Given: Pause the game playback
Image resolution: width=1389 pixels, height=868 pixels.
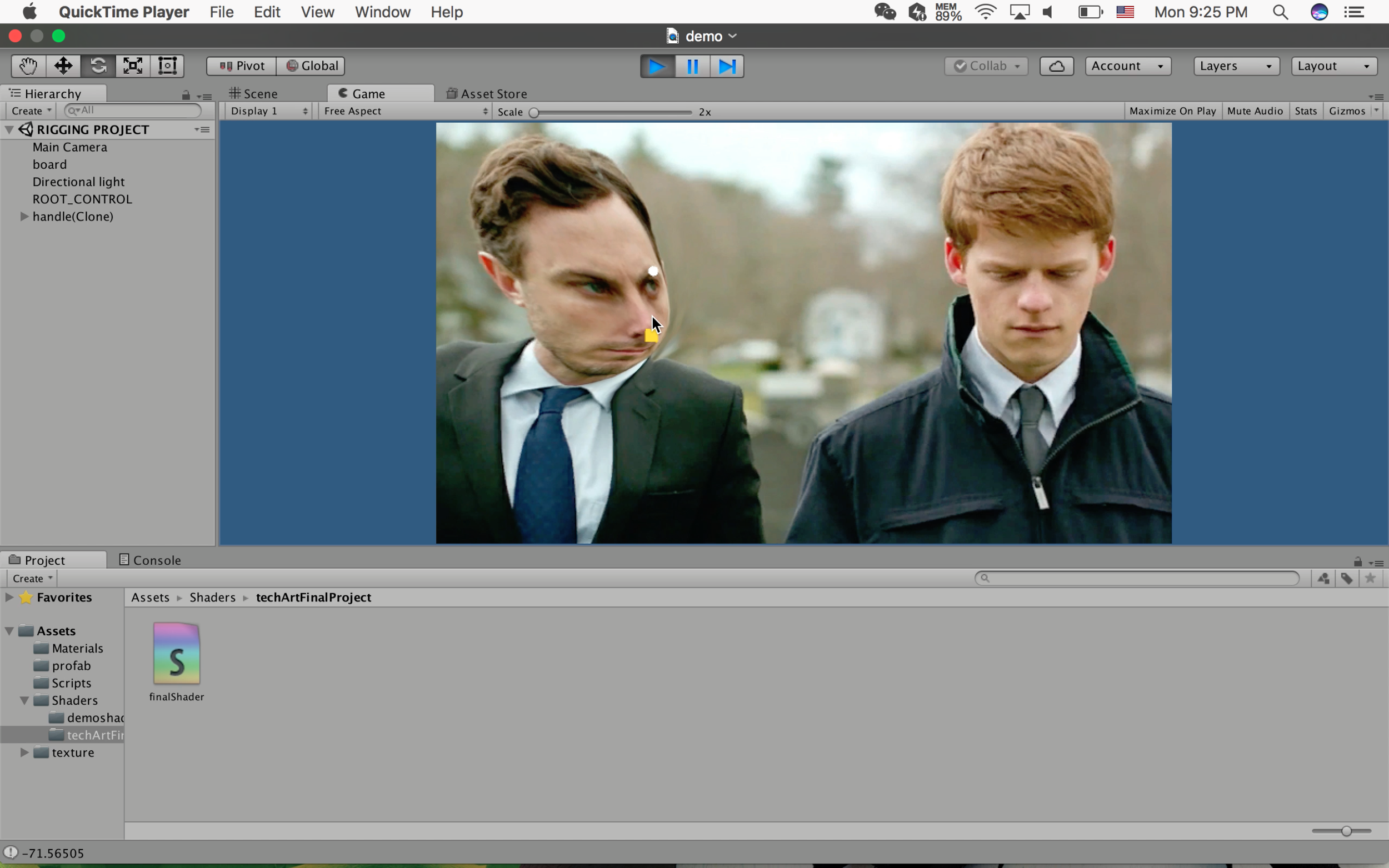Looking at the screenshot, I should [x=692, y=67].
